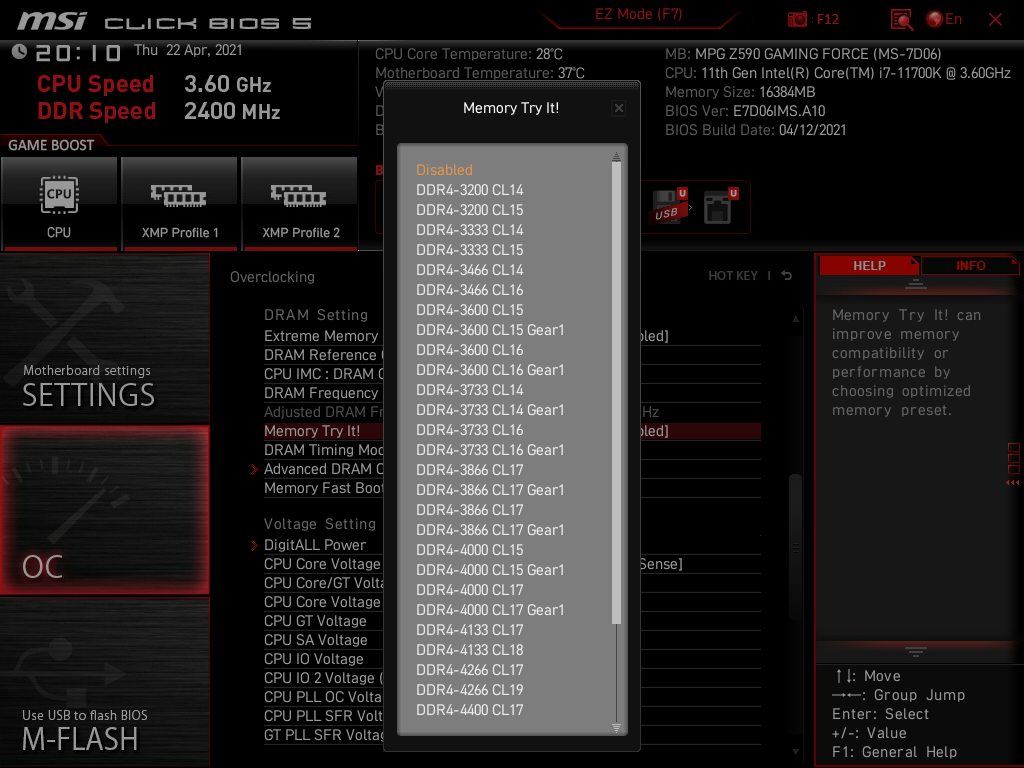This screenshot has width=1024, height=768.
Task: Choose DDR4-4000 CL17 without Gear1
Action: (470, 590)
